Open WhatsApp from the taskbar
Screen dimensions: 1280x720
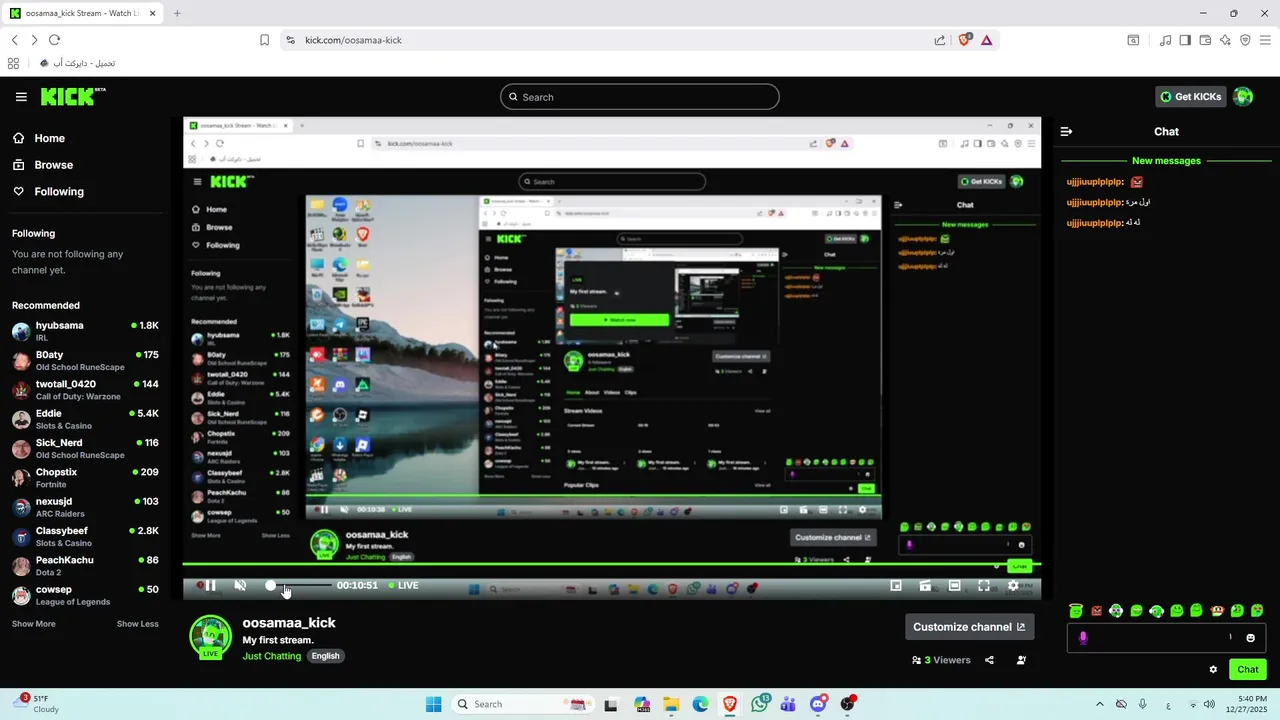760,704
